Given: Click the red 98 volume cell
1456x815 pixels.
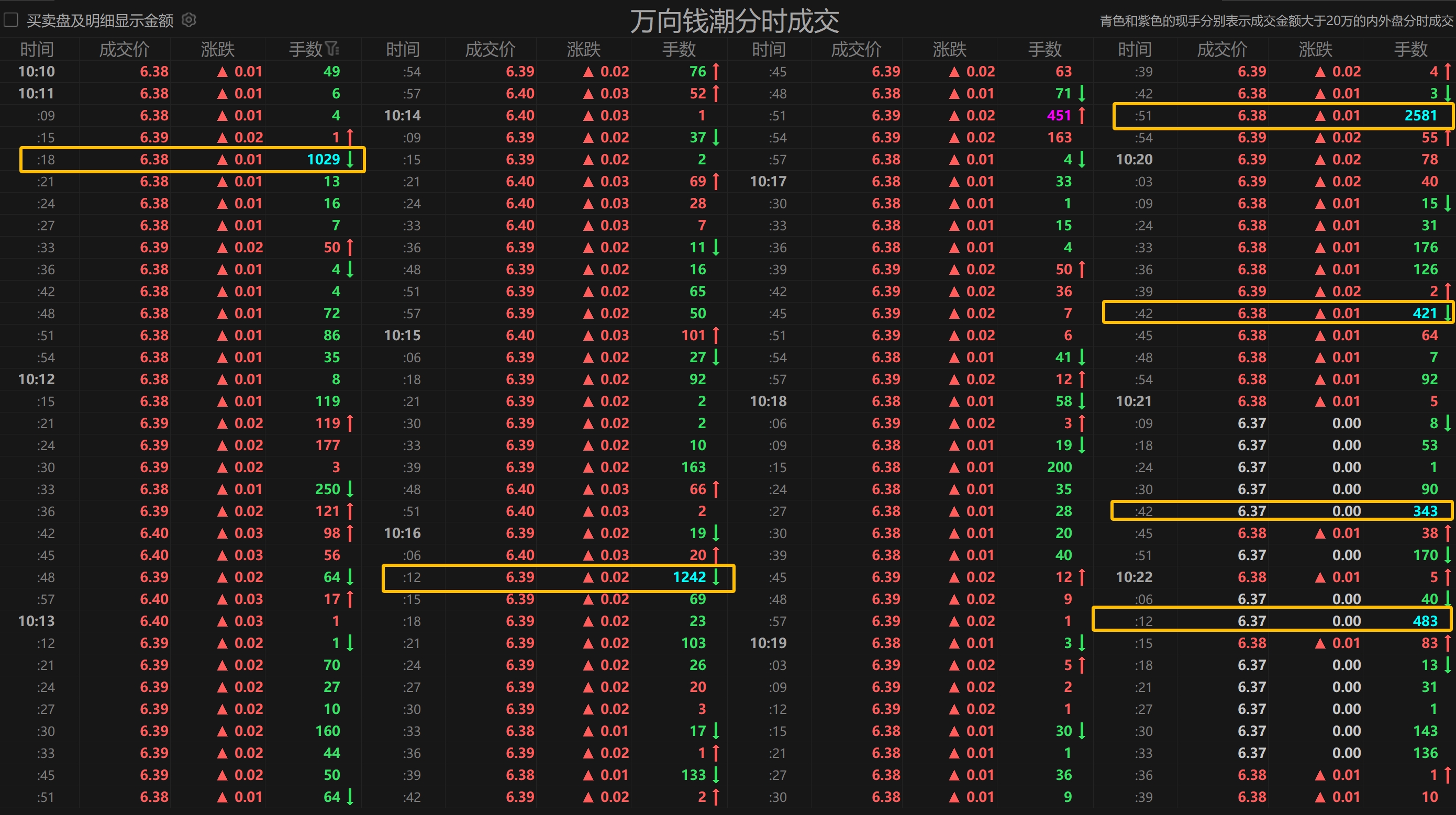Looking at the screenshot, I should (x=332, y=533).
